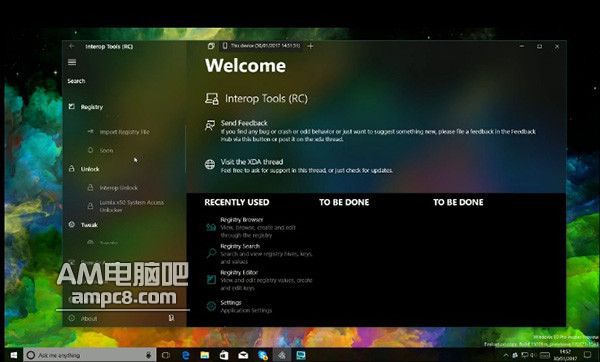Open the Store from the taskbar
600x362 pixels.
coord(224,355)
